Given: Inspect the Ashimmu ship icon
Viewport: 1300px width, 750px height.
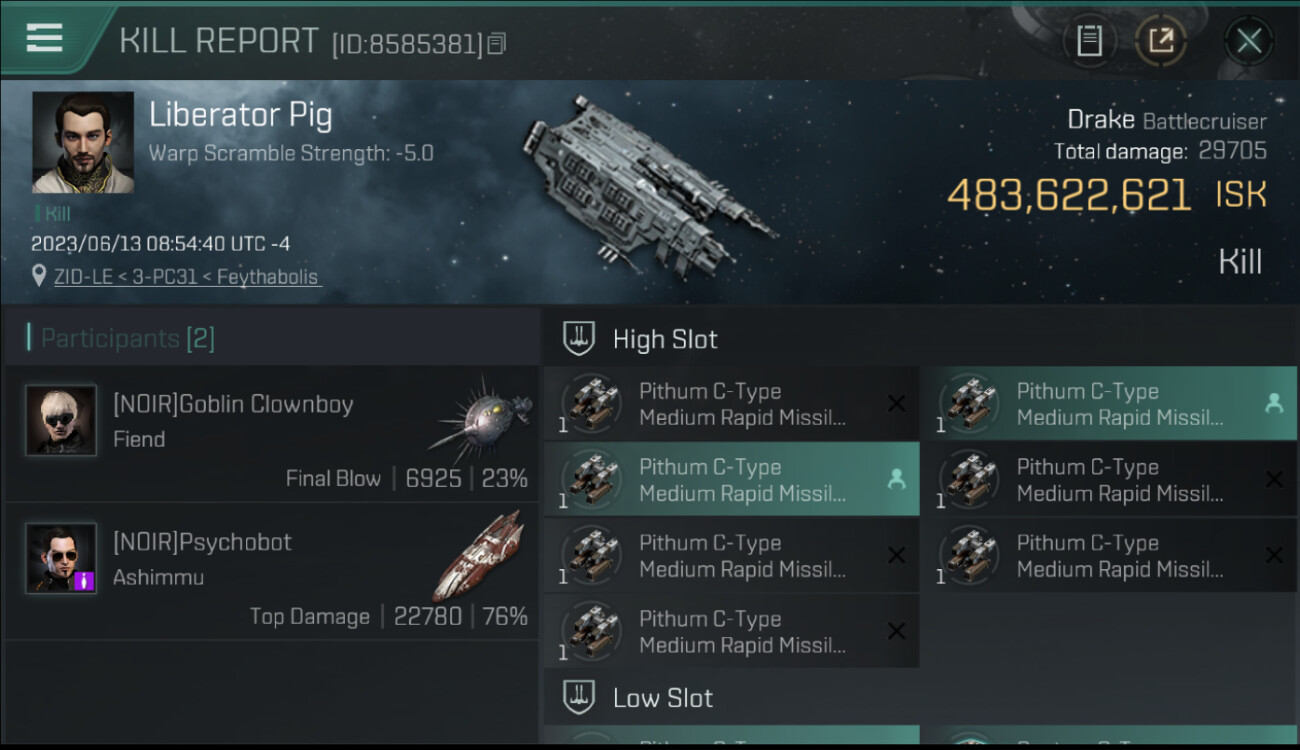Looking at the screenshot, I should point(480,555).
